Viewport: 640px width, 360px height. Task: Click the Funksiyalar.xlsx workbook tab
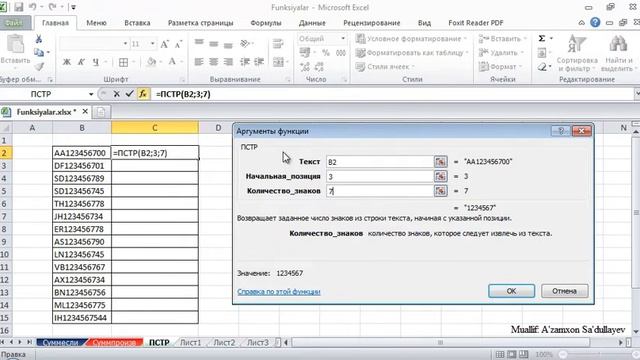(46, 111)
